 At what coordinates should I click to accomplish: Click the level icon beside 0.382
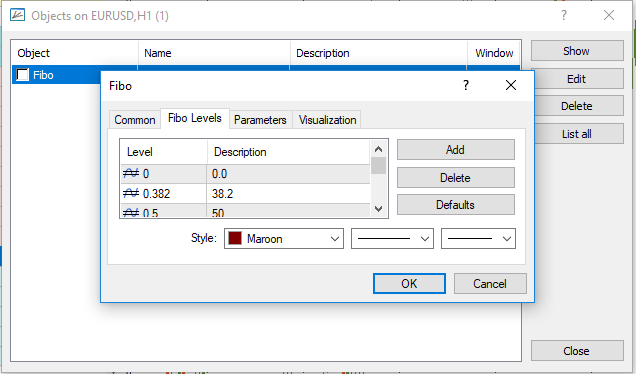coord(131,193)
